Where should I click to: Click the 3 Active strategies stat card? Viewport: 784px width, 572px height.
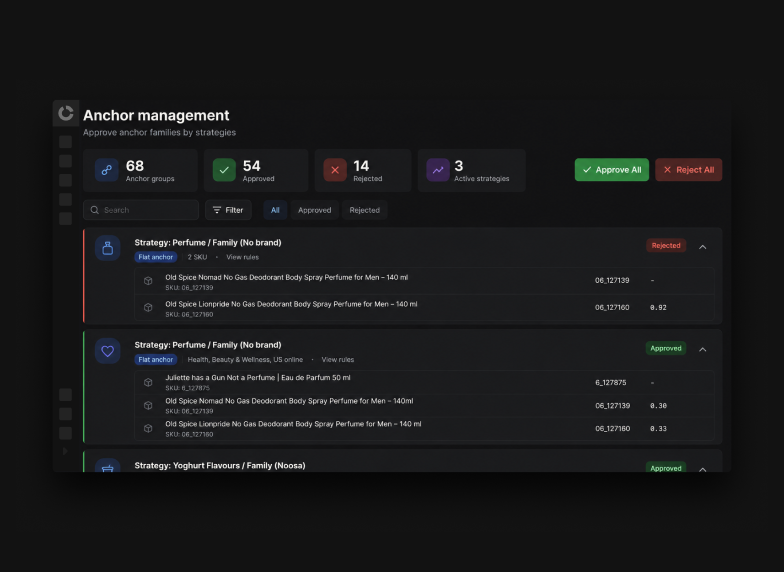472,170
